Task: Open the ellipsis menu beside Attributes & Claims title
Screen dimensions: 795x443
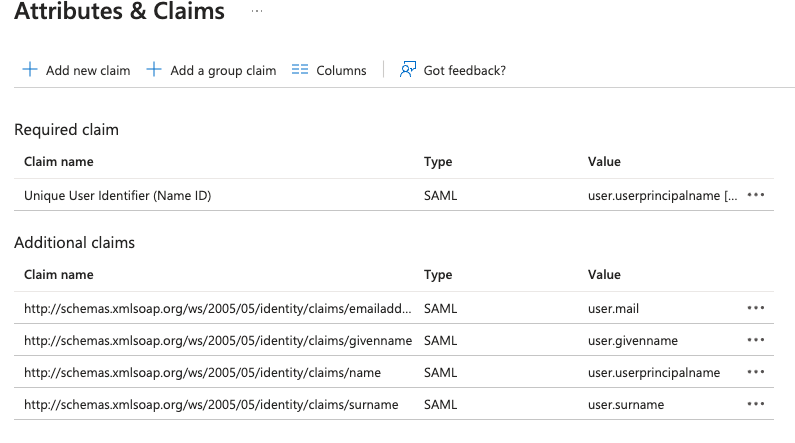Action: (x=257, y=11)
